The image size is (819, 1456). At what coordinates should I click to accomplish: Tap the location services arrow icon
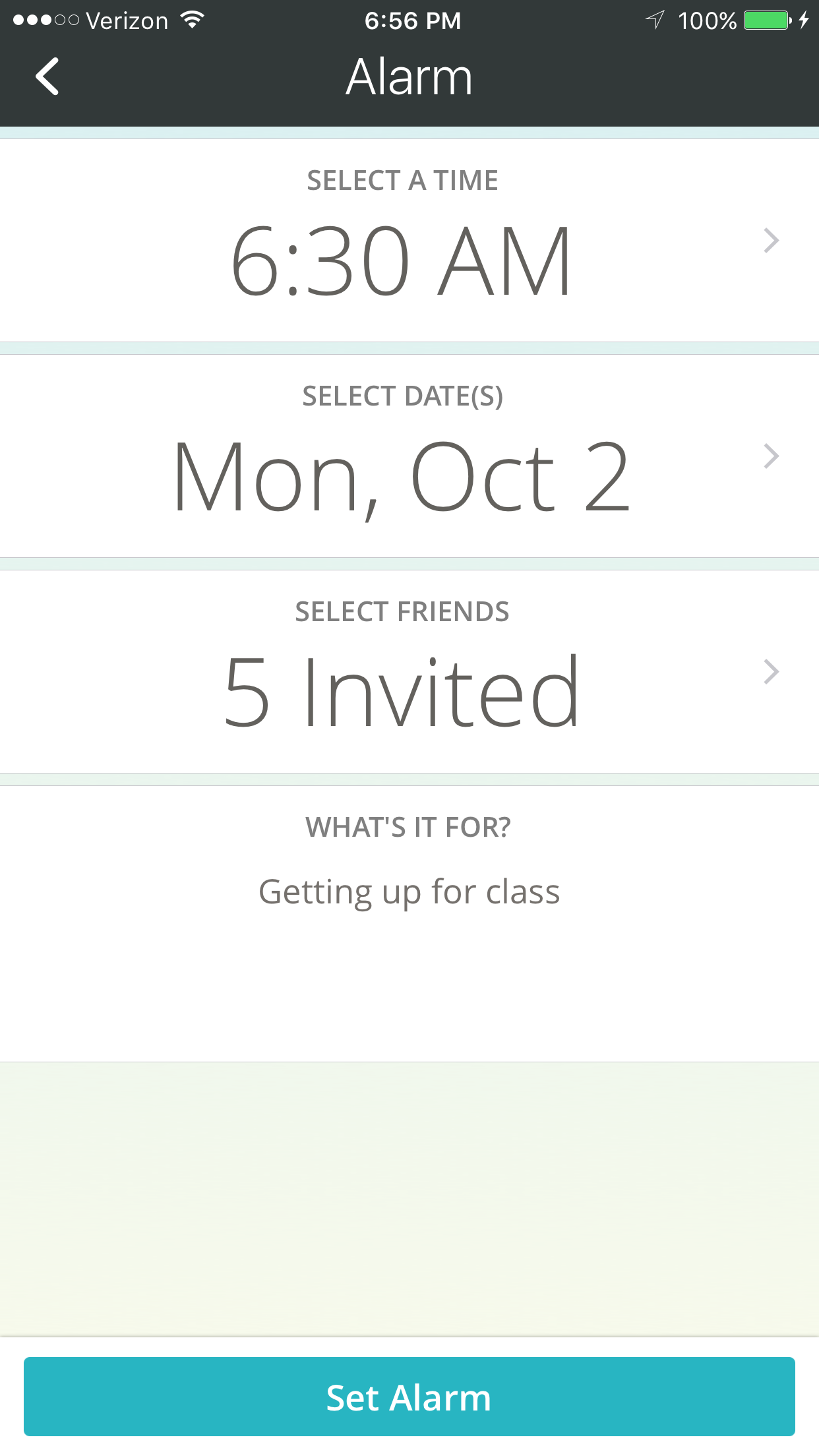(x=655, y=20)
